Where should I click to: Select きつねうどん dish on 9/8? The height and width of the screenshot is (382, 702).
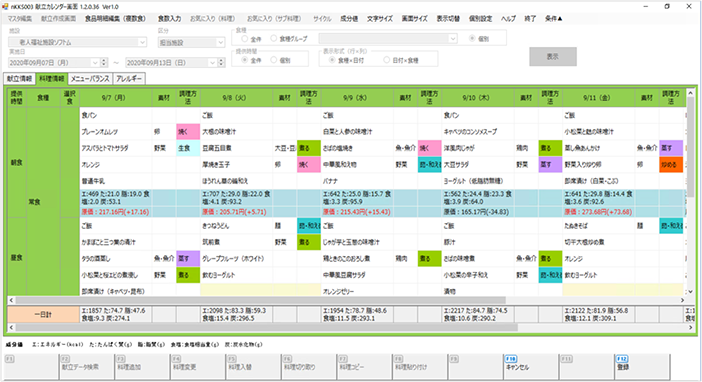coord(236,226)
